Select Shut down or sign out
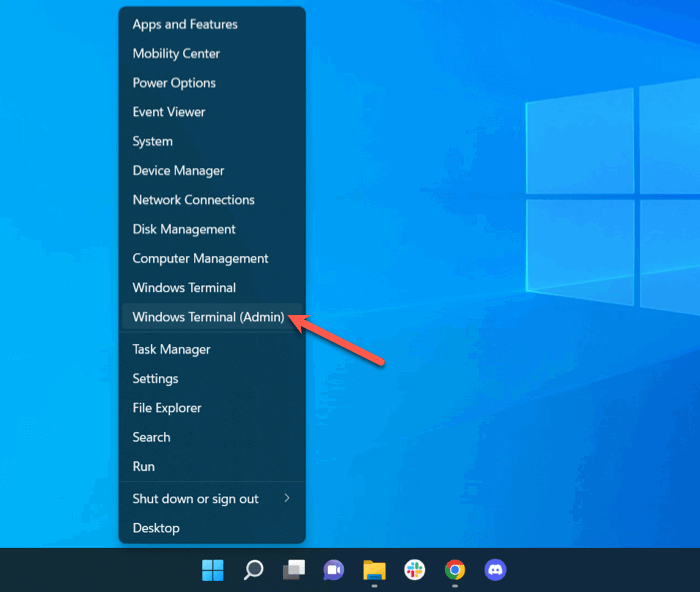This screenshot has height=592, width=700. click(x=212, y=499)
